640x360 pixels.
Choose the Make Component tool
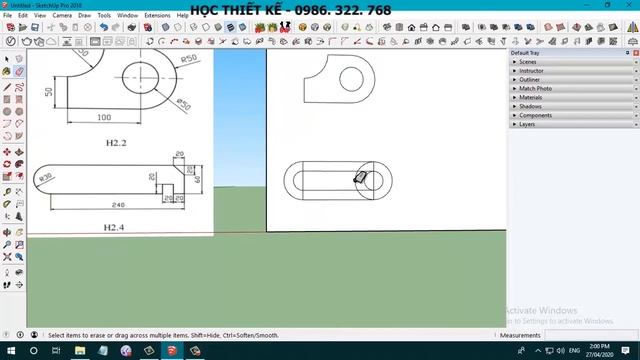(x=19, y=59)
